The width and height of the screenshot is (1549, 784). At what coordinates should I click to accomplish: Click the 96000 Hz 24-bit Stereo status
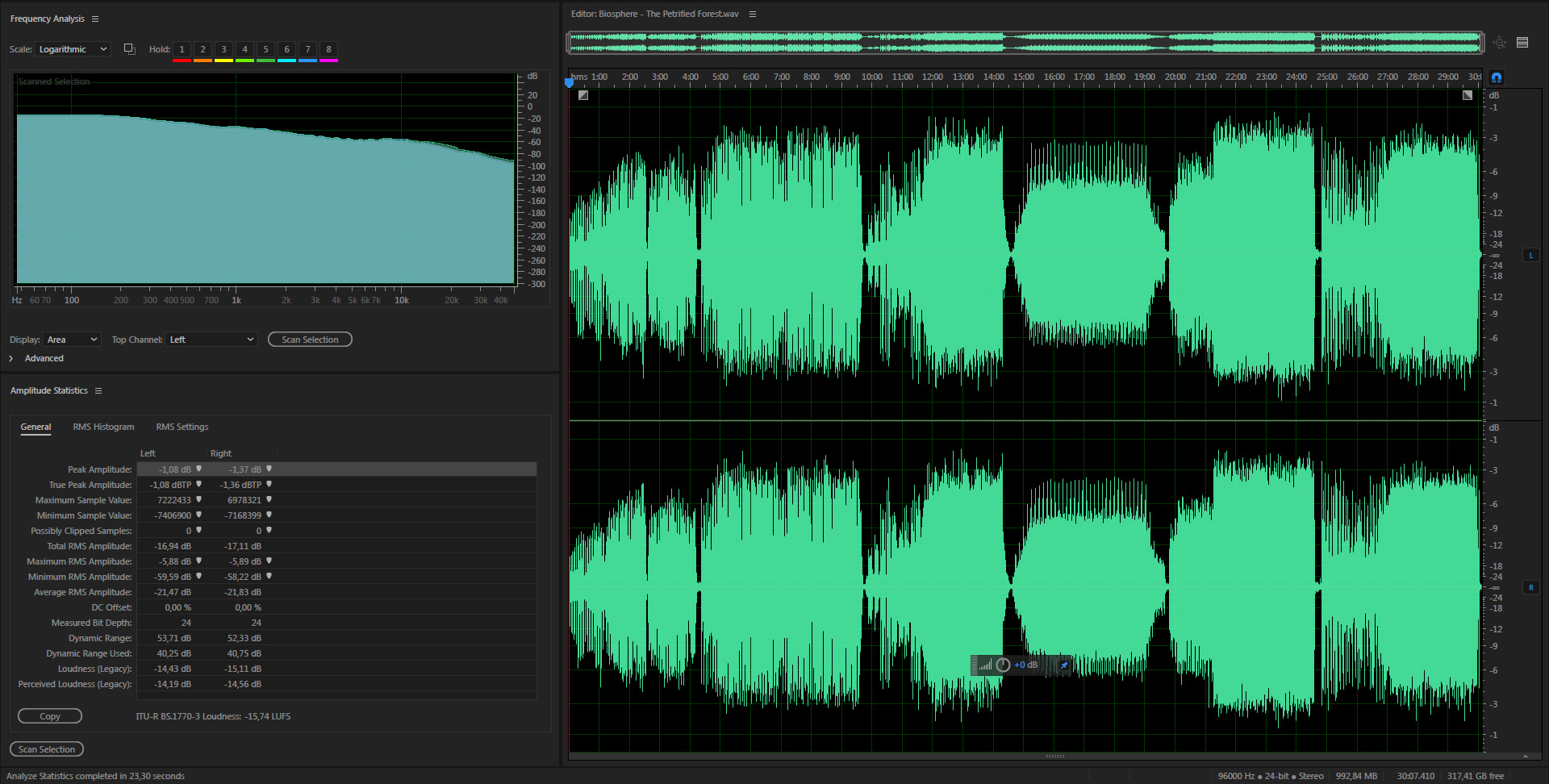pyautogui.click(x=1271, y=776)
